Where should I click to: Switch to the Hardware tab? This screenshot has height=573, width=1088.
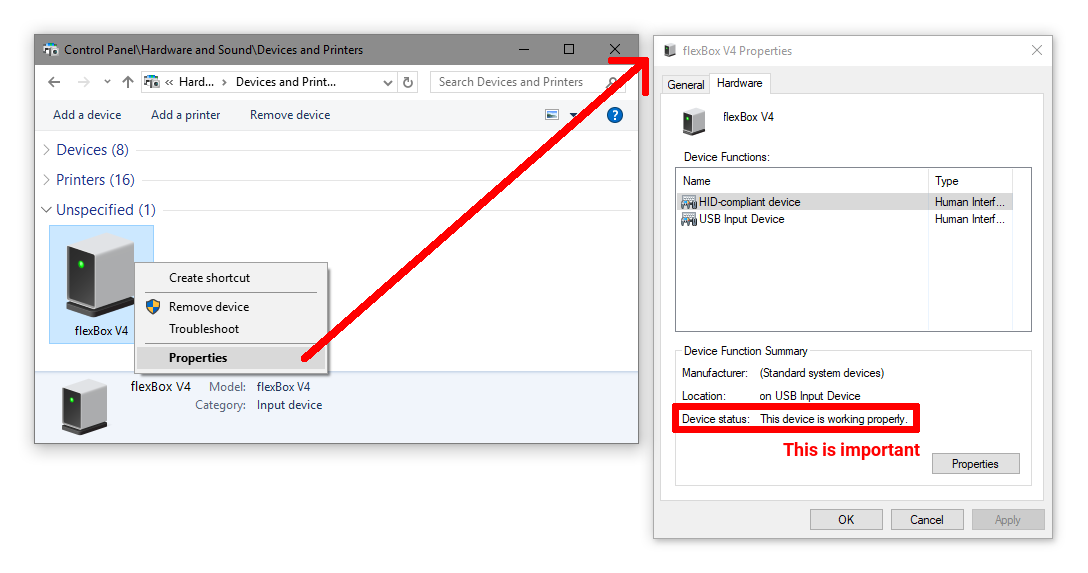tap(740, 83)
